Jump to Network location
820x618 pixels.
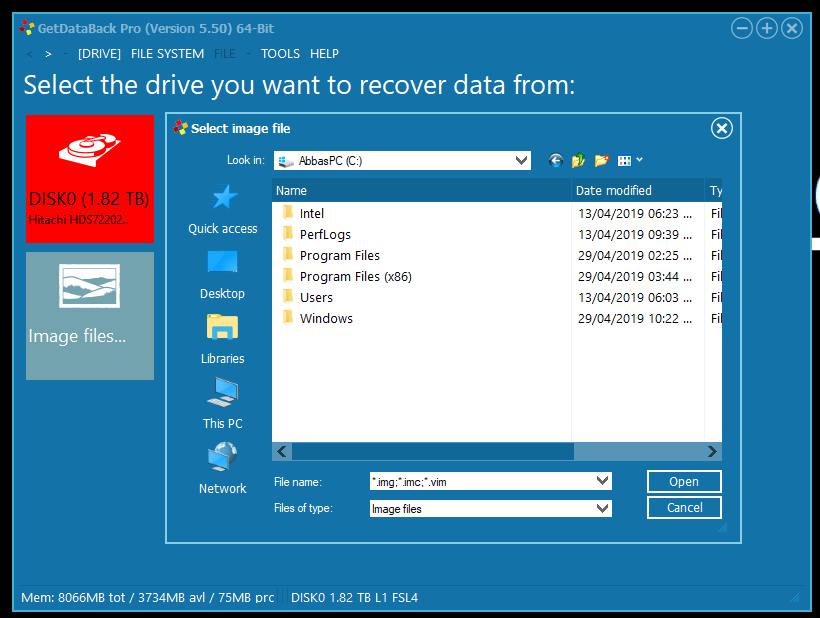click(223, 470)
